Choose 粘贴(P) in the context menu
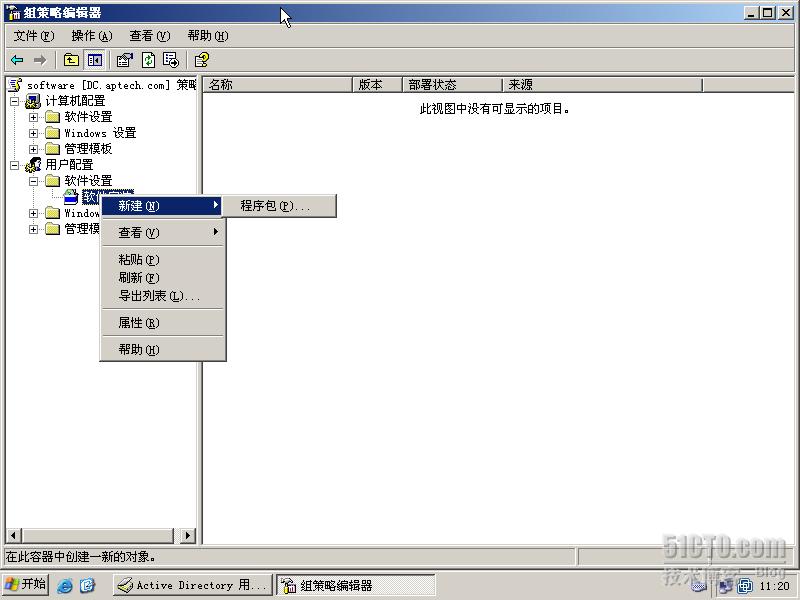The height and width of the screenshot is (600, 800). (x=163, y=260)
